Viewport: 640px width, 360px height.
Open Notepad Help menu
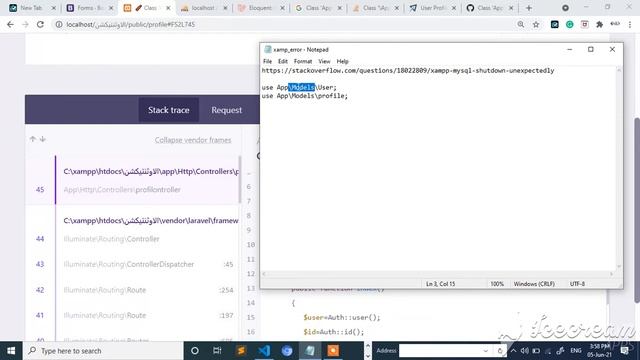coord(342,61)
